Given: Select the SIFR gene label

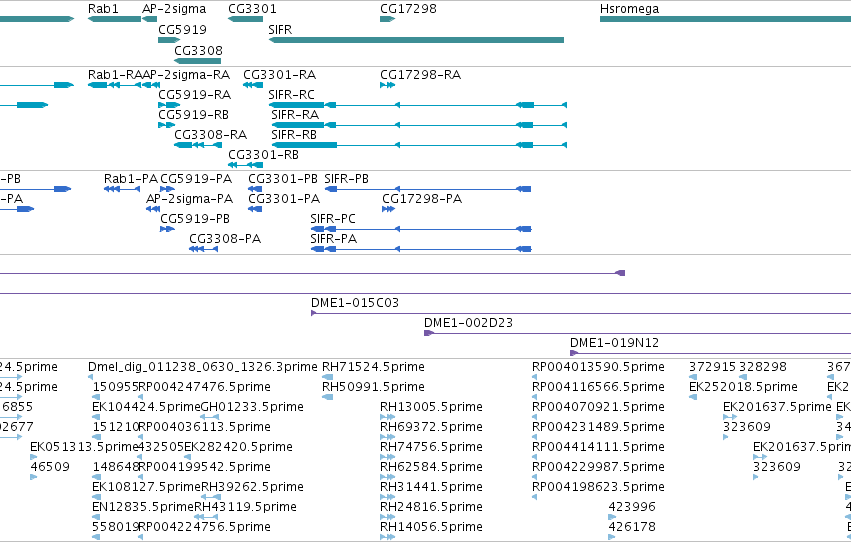Looking at the screenshot, I should click(280, 29).
